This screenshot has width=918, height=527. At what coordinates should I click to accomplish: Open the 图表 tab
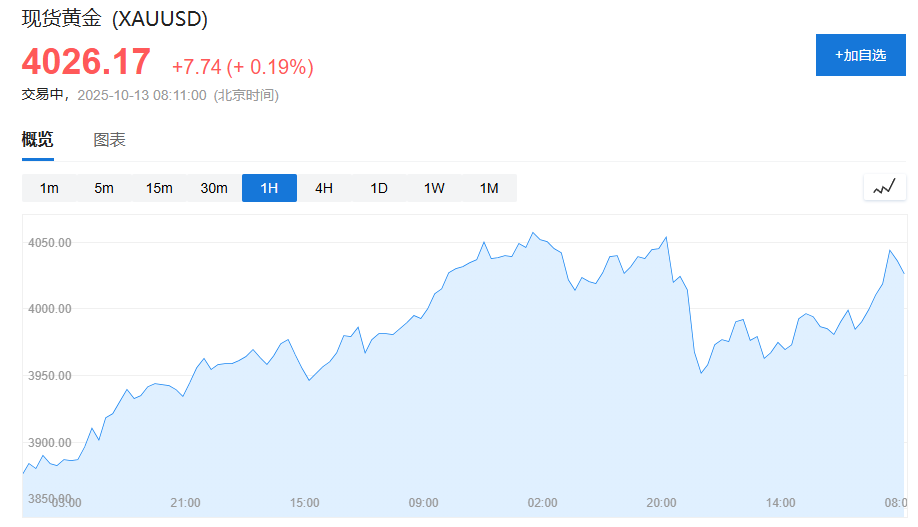pyautogui.click(x=109, y=140)
